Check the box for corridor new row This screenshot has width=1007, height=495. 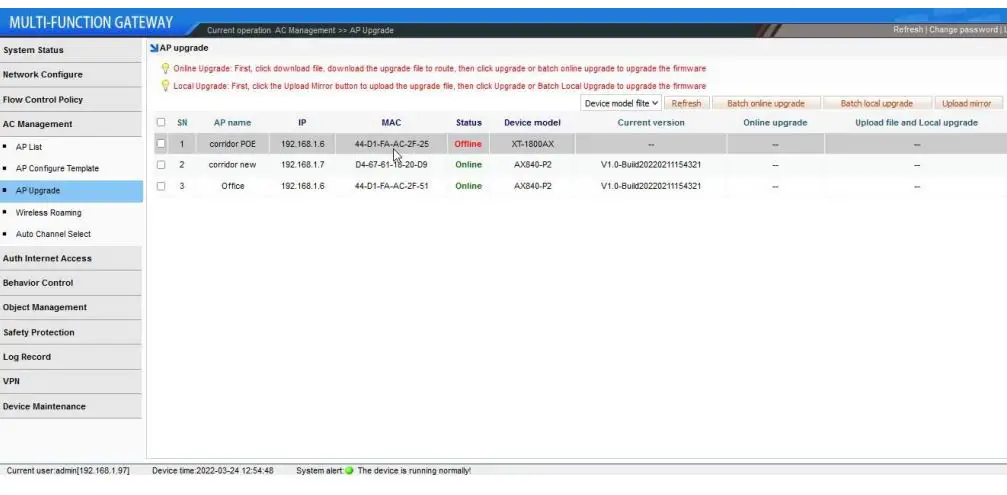click(161, 165)
